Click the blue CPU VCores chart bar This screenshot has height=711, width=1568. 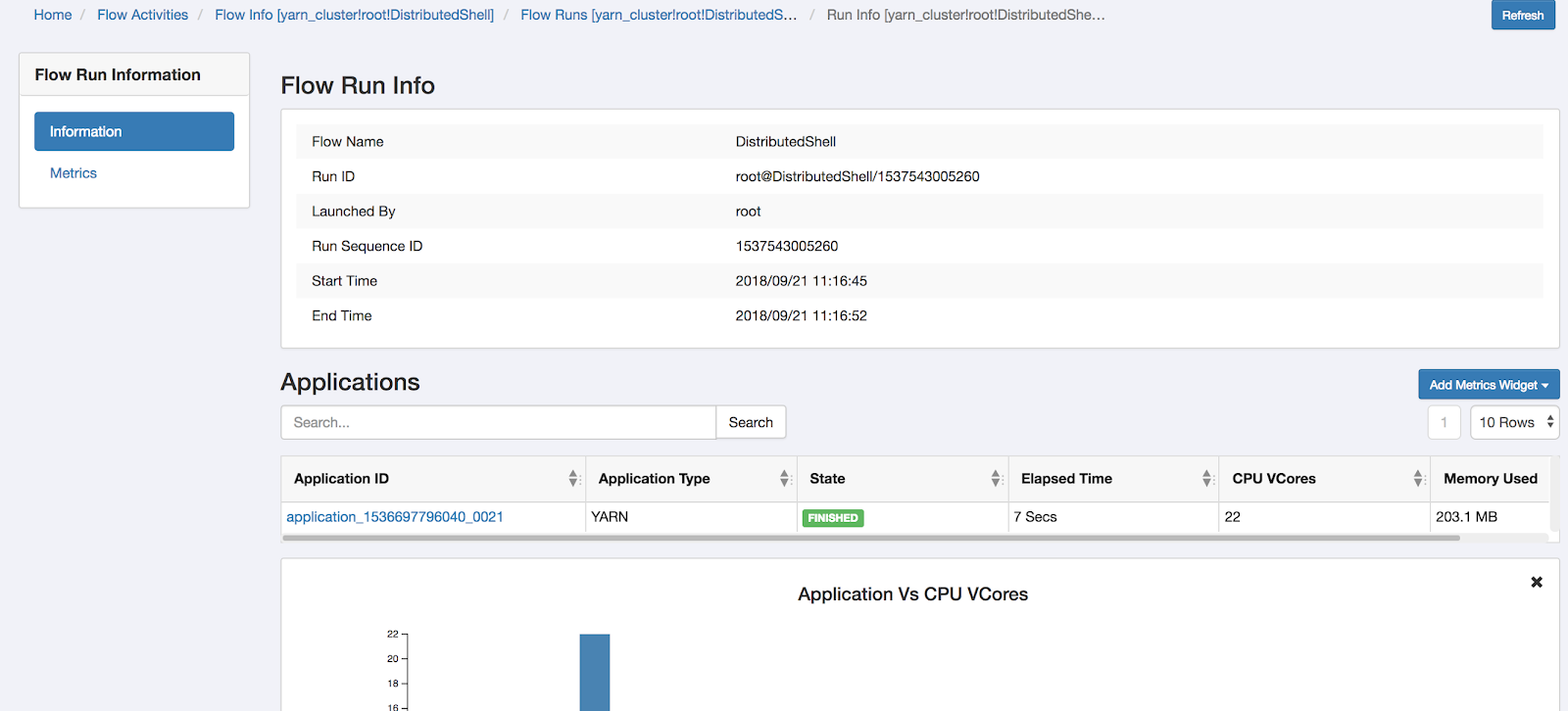coord(595,672)
